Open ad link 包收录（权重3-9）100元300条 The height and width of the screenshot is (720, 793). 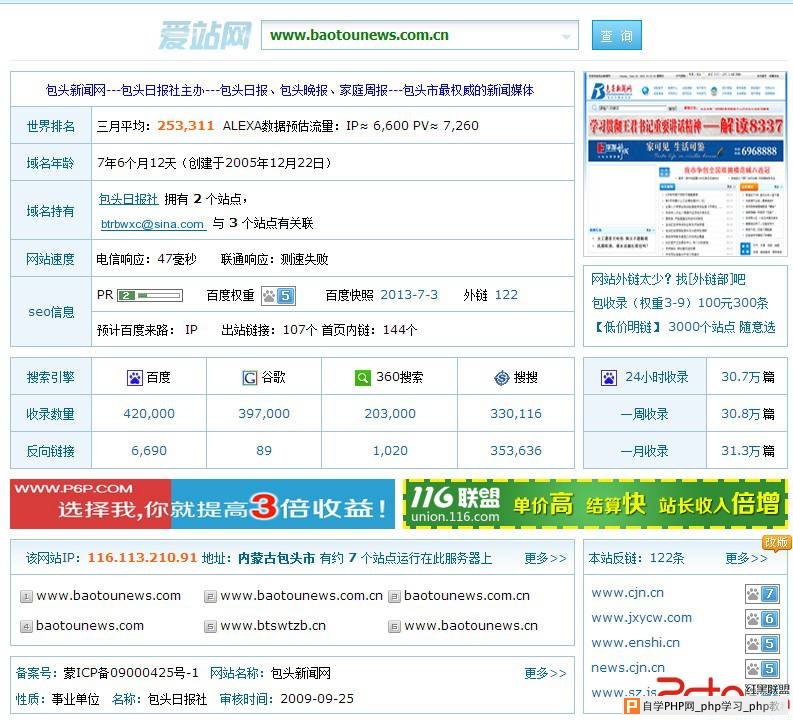[680, 303]
